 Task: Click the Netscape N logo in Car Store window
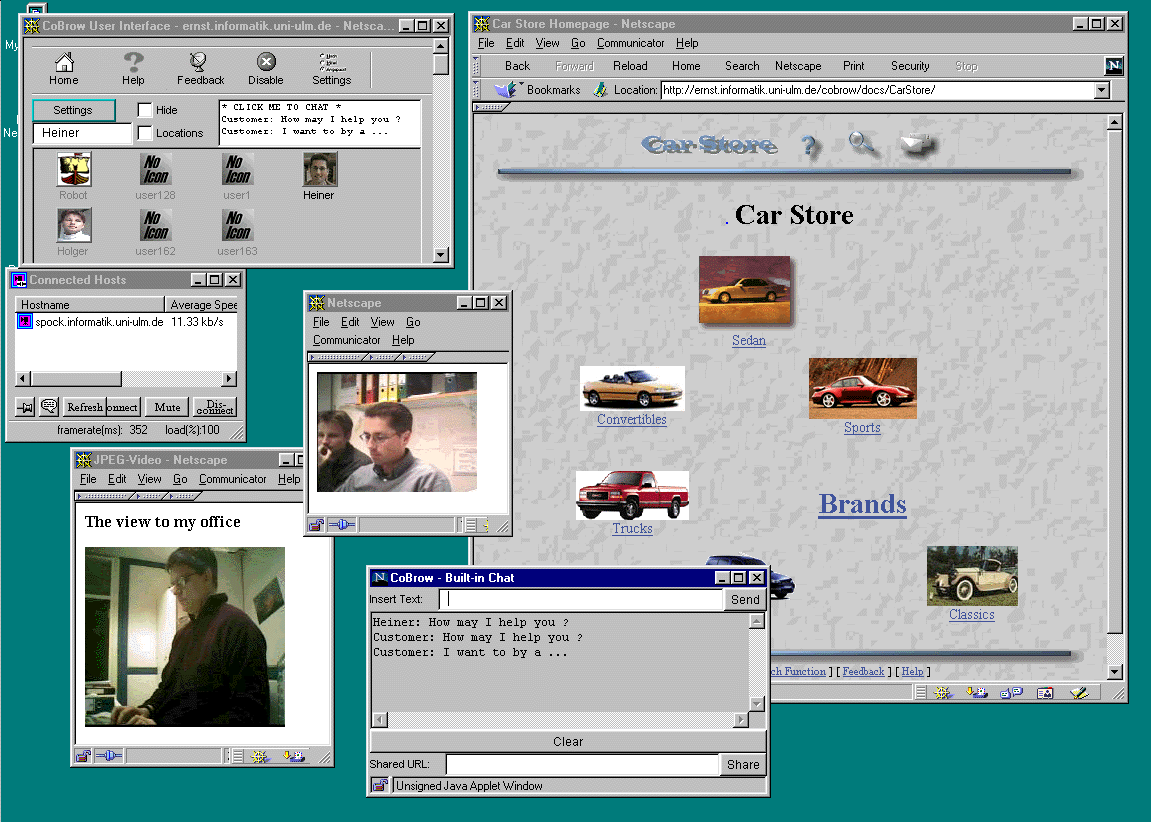pyautogui.click(x=1114, y=66)
